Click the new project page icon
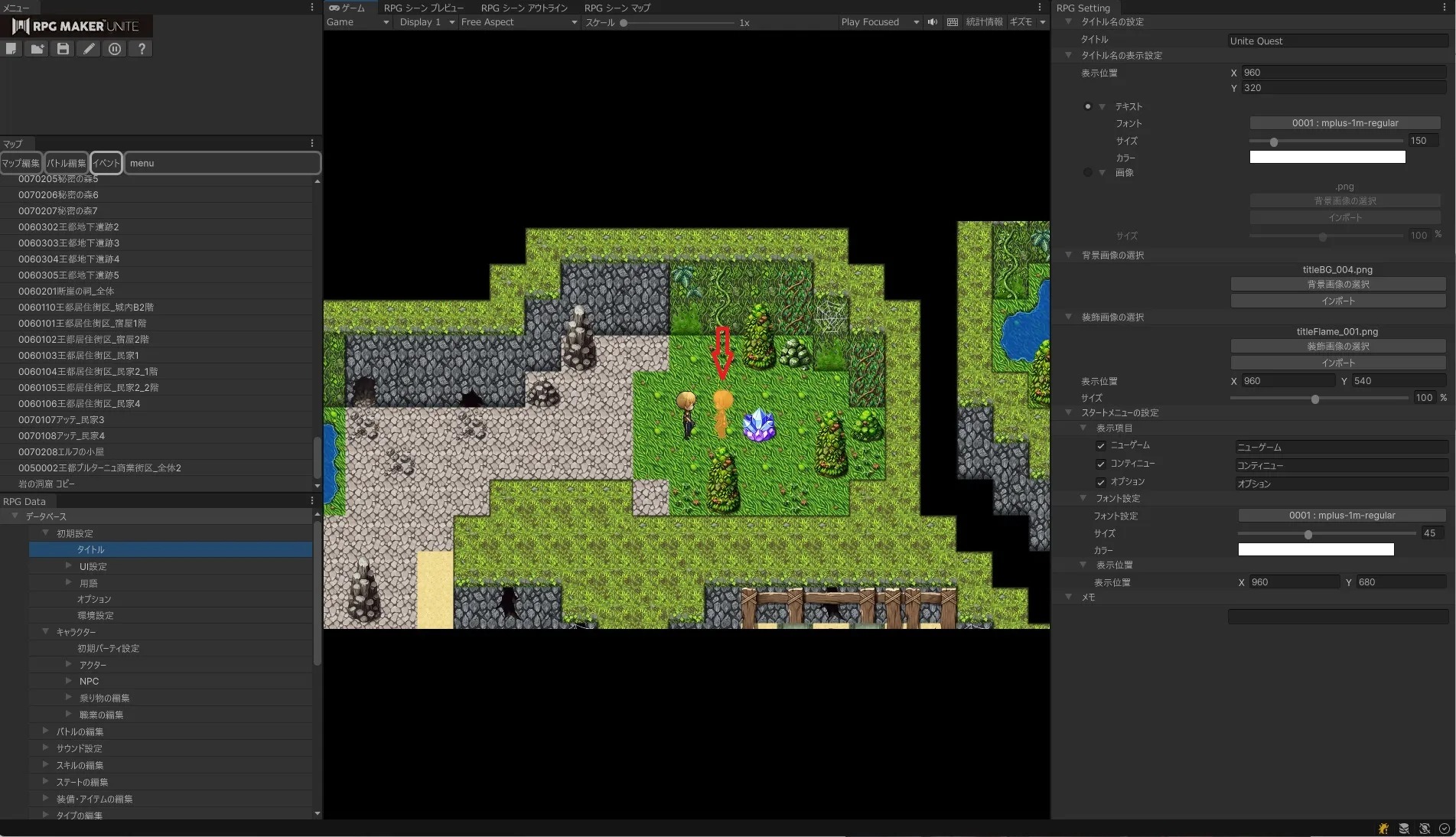This screenshot has height=837, width=1456. tap(11, 49)
